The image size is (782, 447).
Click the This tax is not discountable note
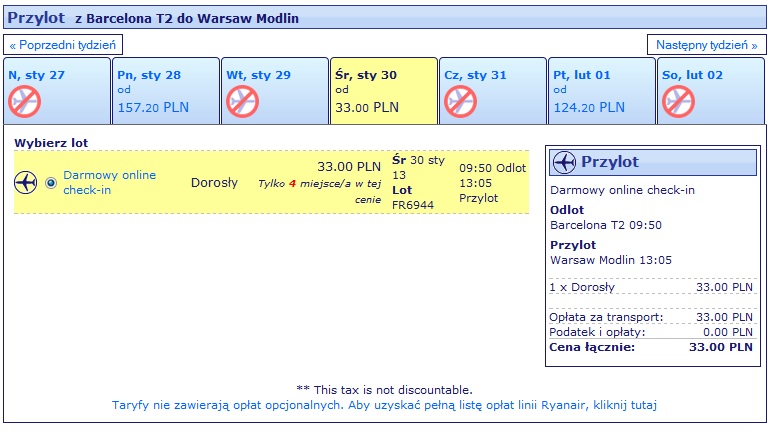pyautogui.click(x=385, y=390)
